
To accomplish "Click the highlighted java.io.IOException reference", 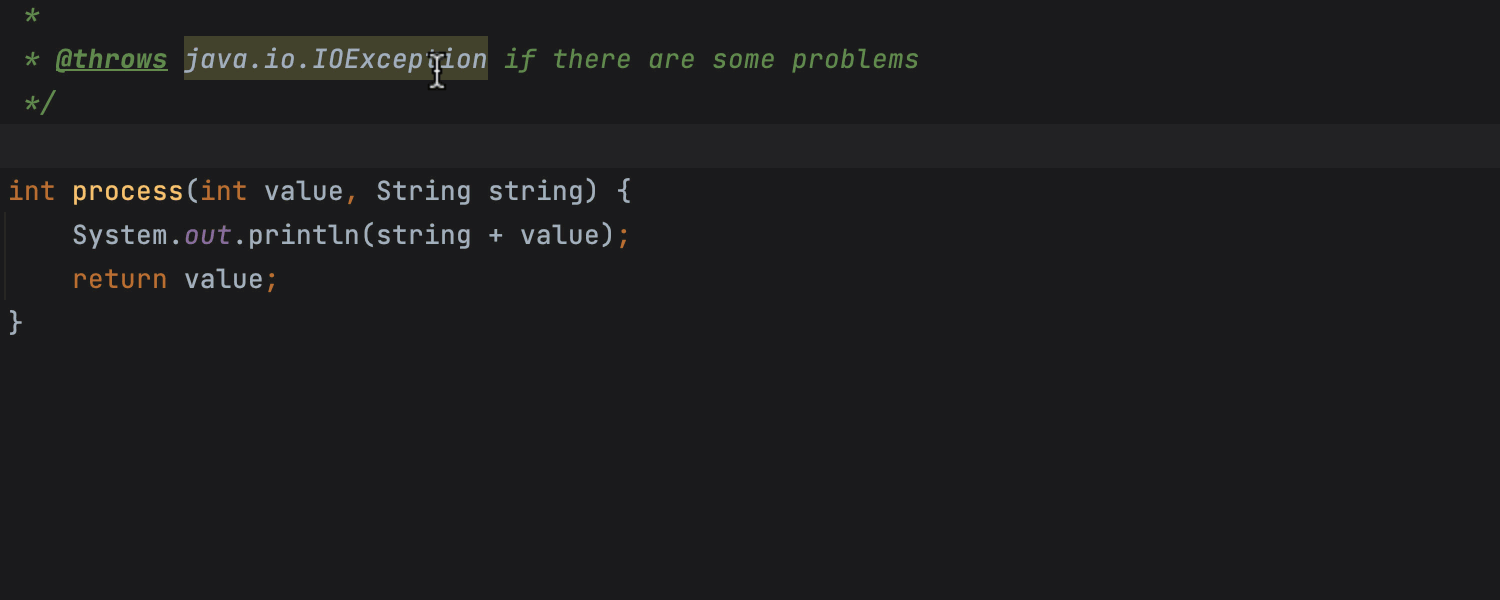I will click(x=335, y=60).
